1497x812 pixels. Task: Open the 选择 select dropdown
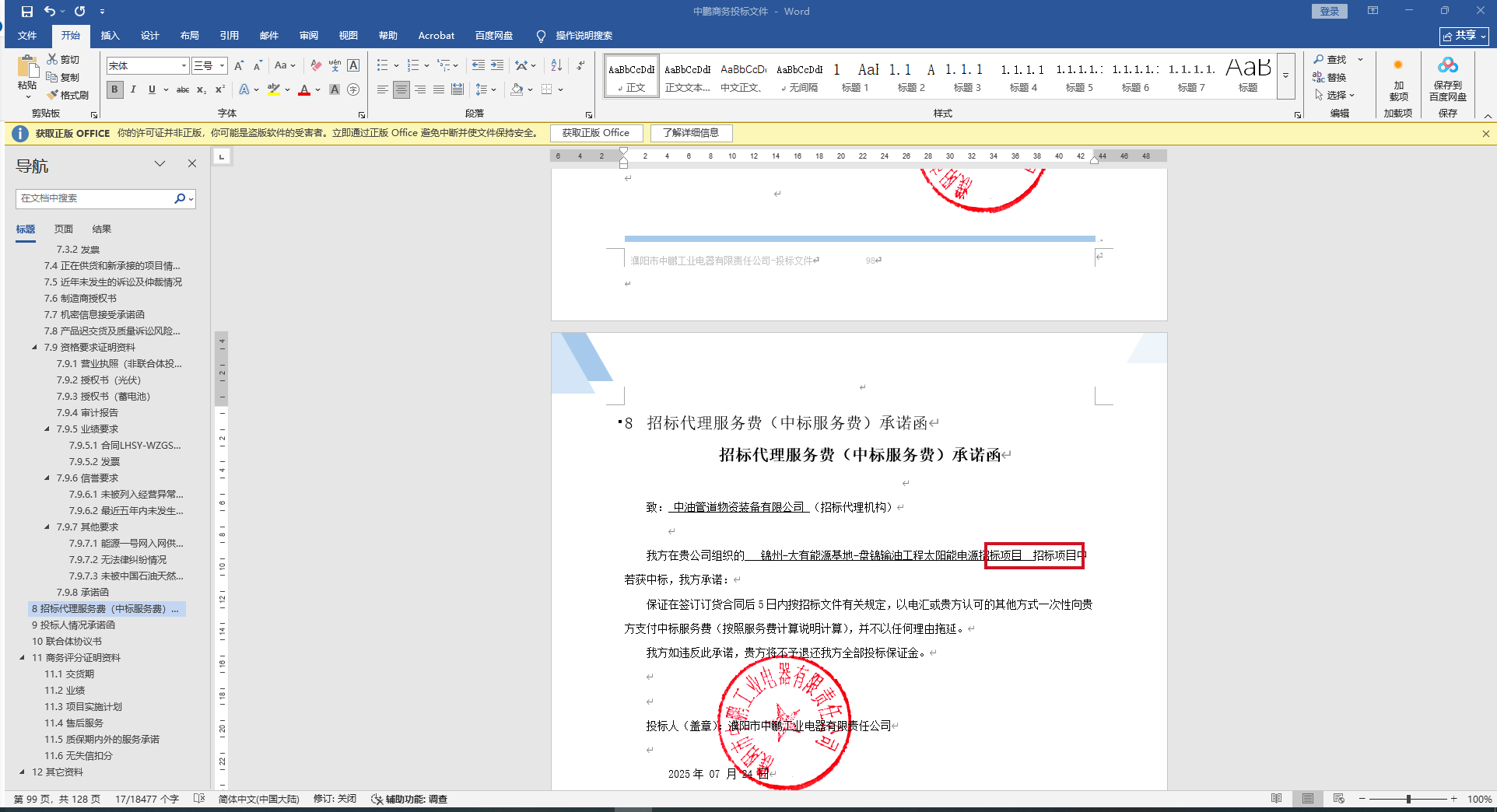coord(1335,95)
